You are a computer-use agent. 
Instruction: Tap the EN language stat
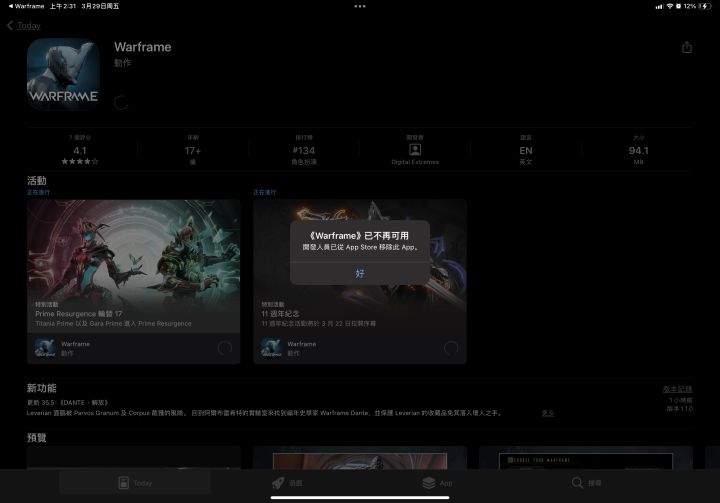(526, 150)
